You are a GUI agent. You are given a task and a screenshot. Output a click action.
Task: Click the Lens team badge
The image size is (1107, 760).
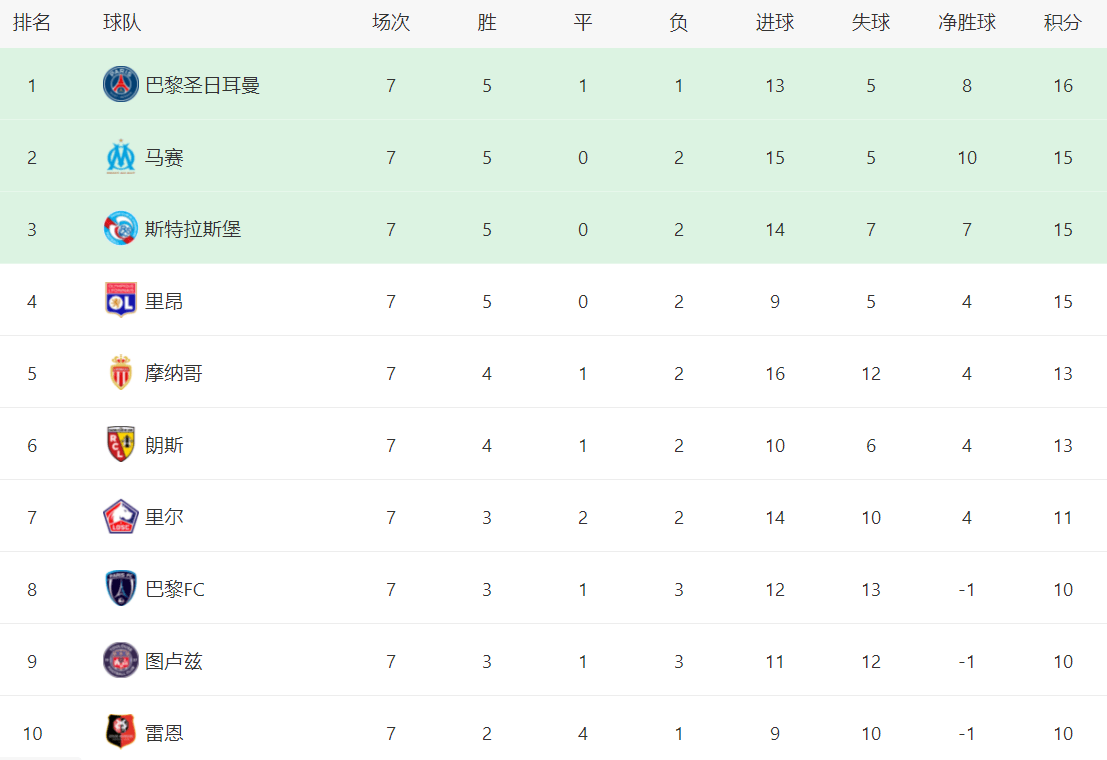tap(121, 445)
